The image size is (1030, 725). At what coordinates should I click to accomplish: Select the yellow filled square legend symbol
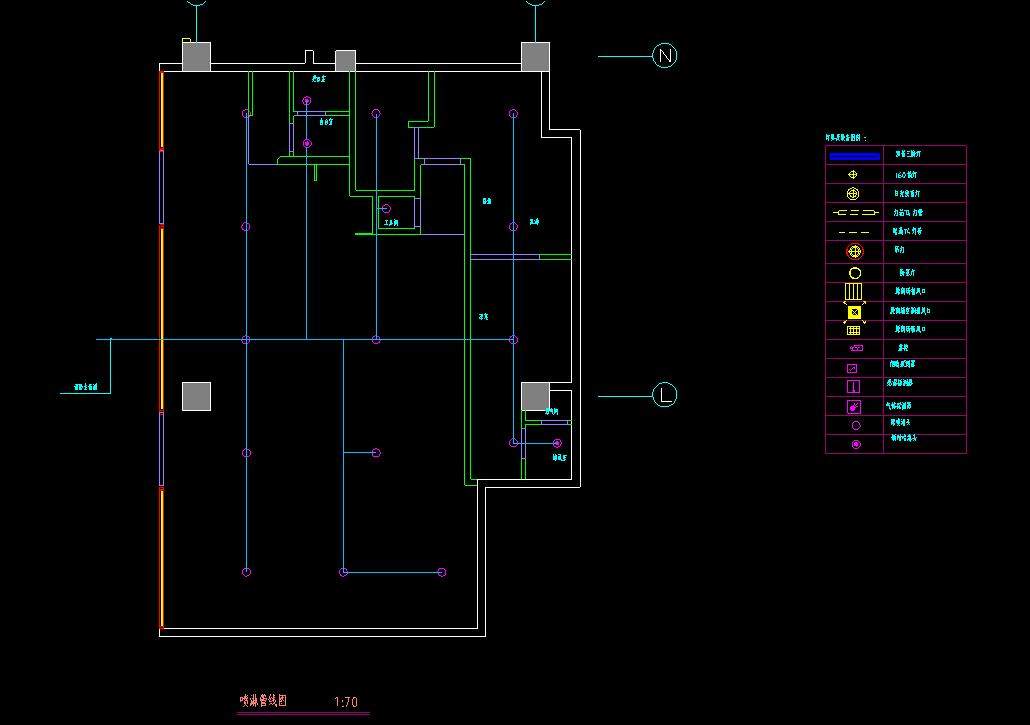click(854, 312)
